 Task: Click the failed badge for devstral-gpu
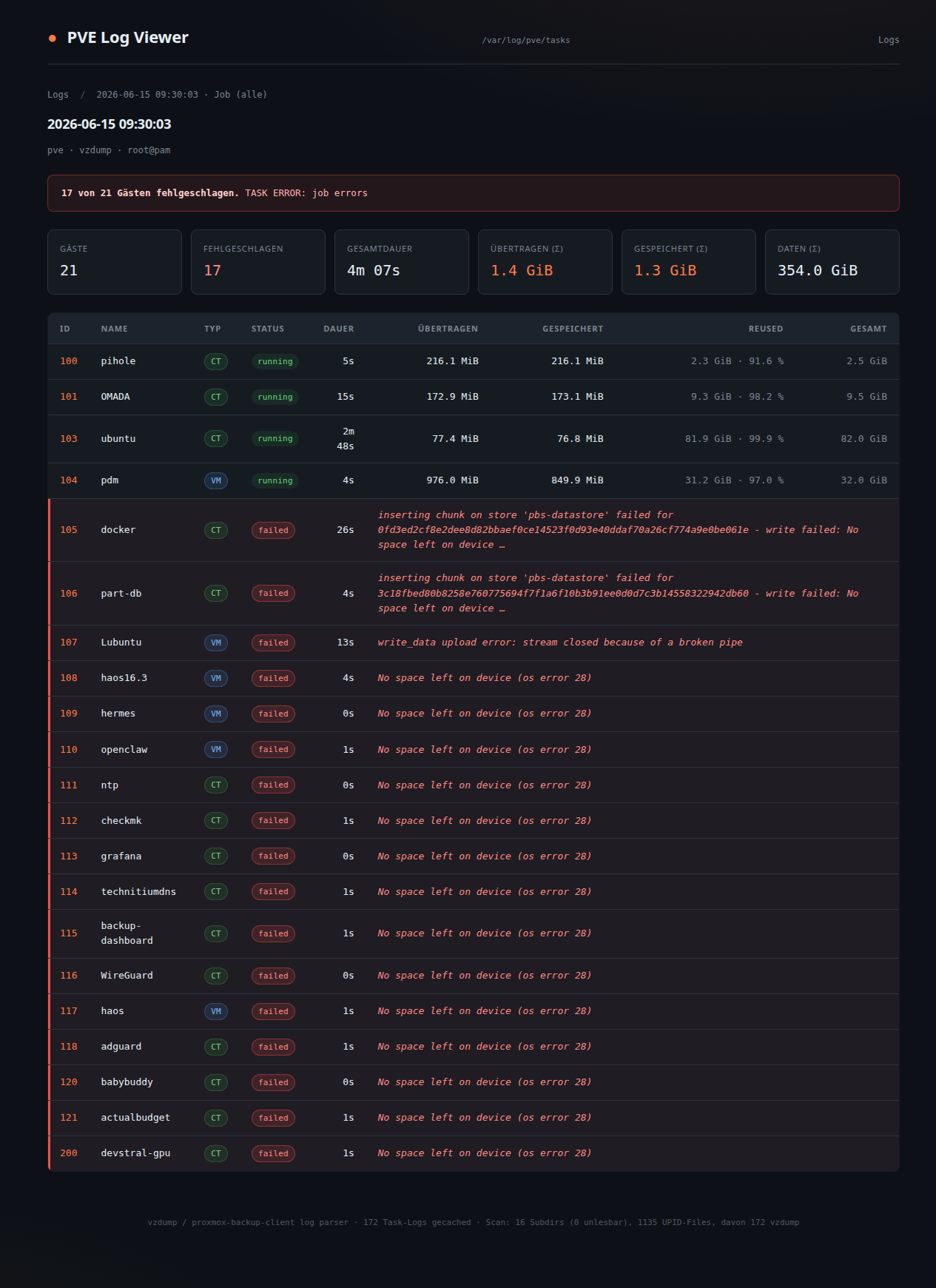[273, 1153]
